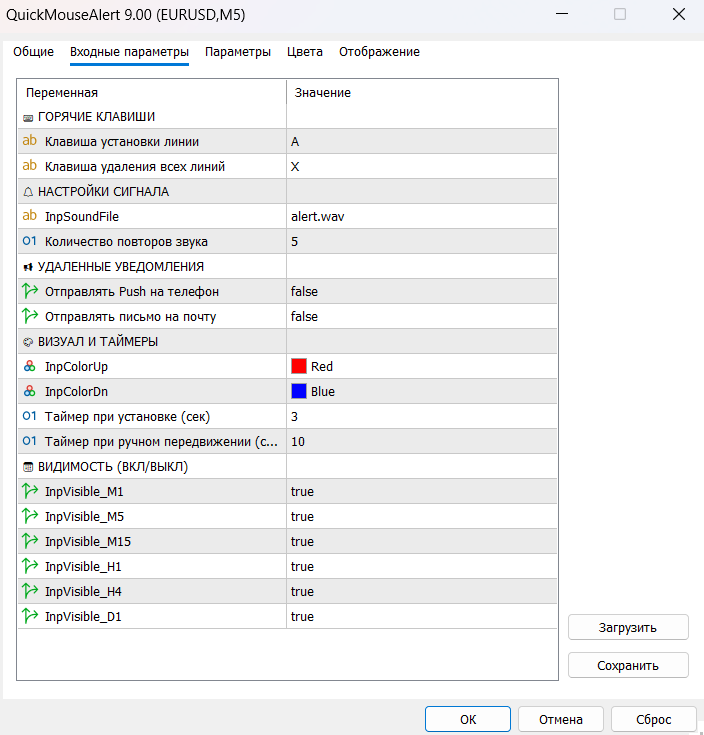This screenshot has width=704, height=735.
Task: Click the Сохранить button
Action: pos(628,665)
